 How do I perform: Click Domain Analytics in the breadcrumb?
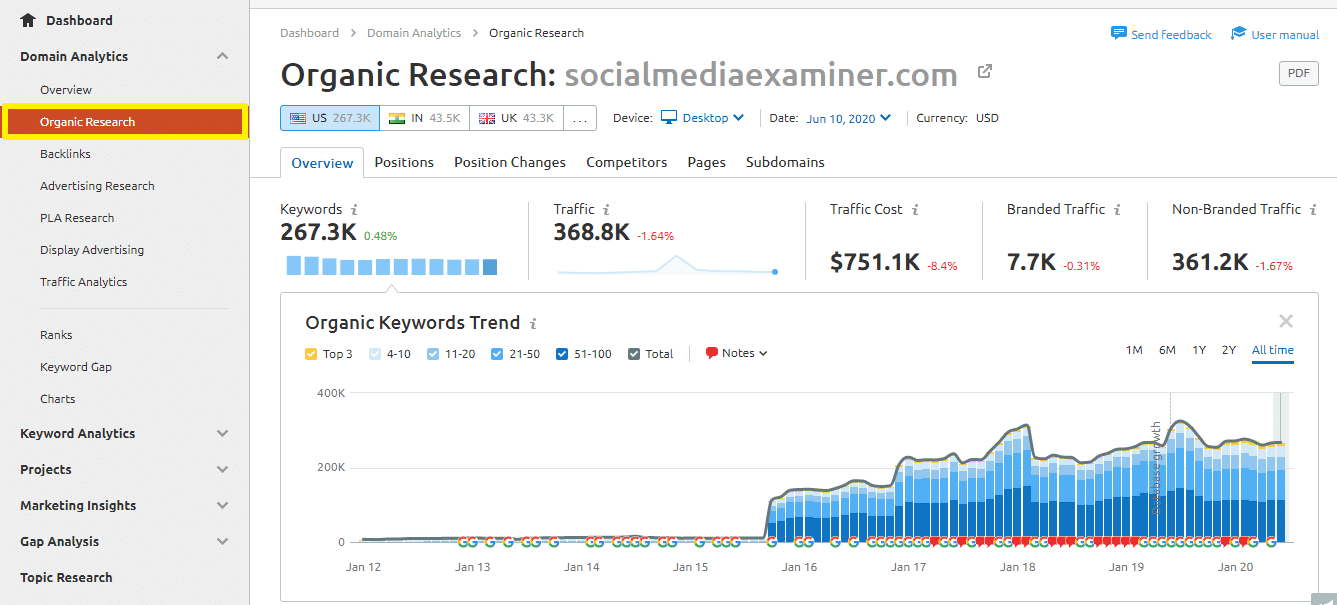coord(414,33)
